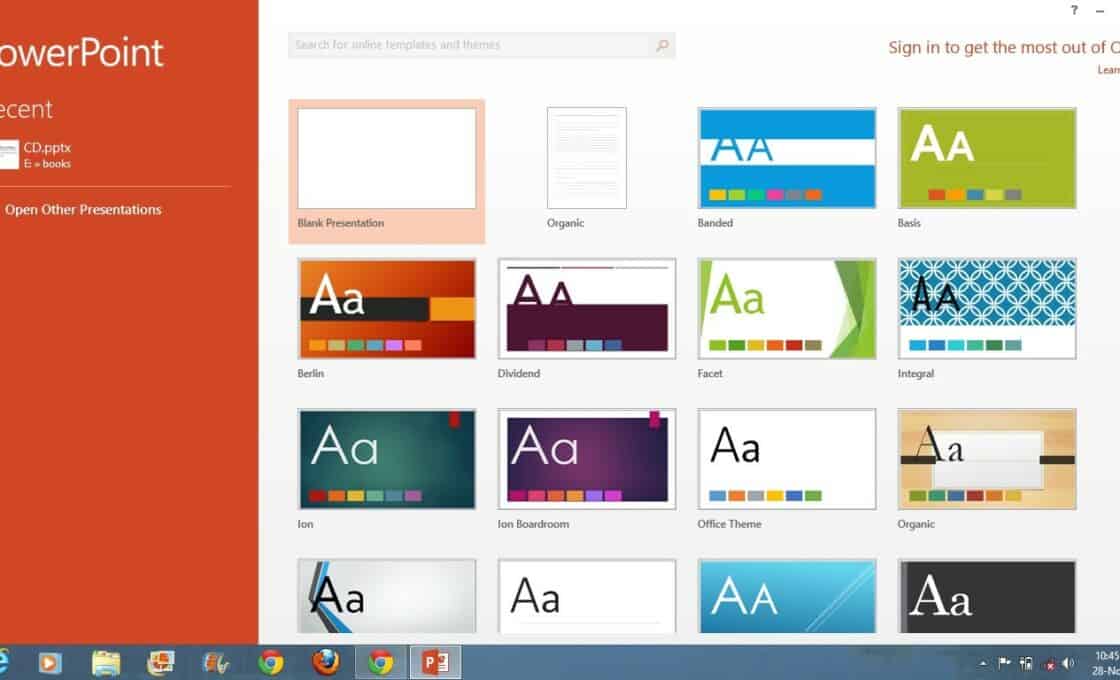Open the Help question mark icon
1120x680 pixels.
tap(1074, 10)
